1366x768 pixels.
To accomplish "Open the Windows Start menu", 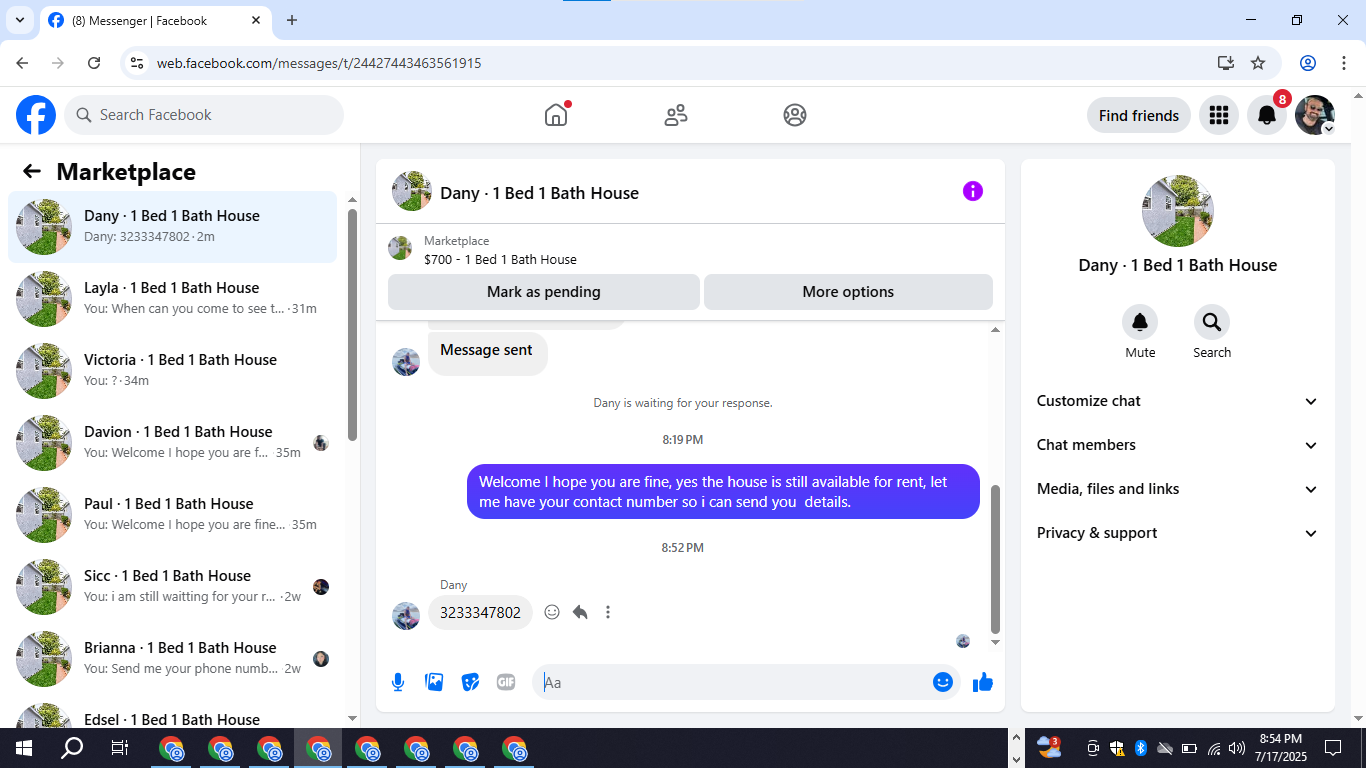I will point(24,748).
